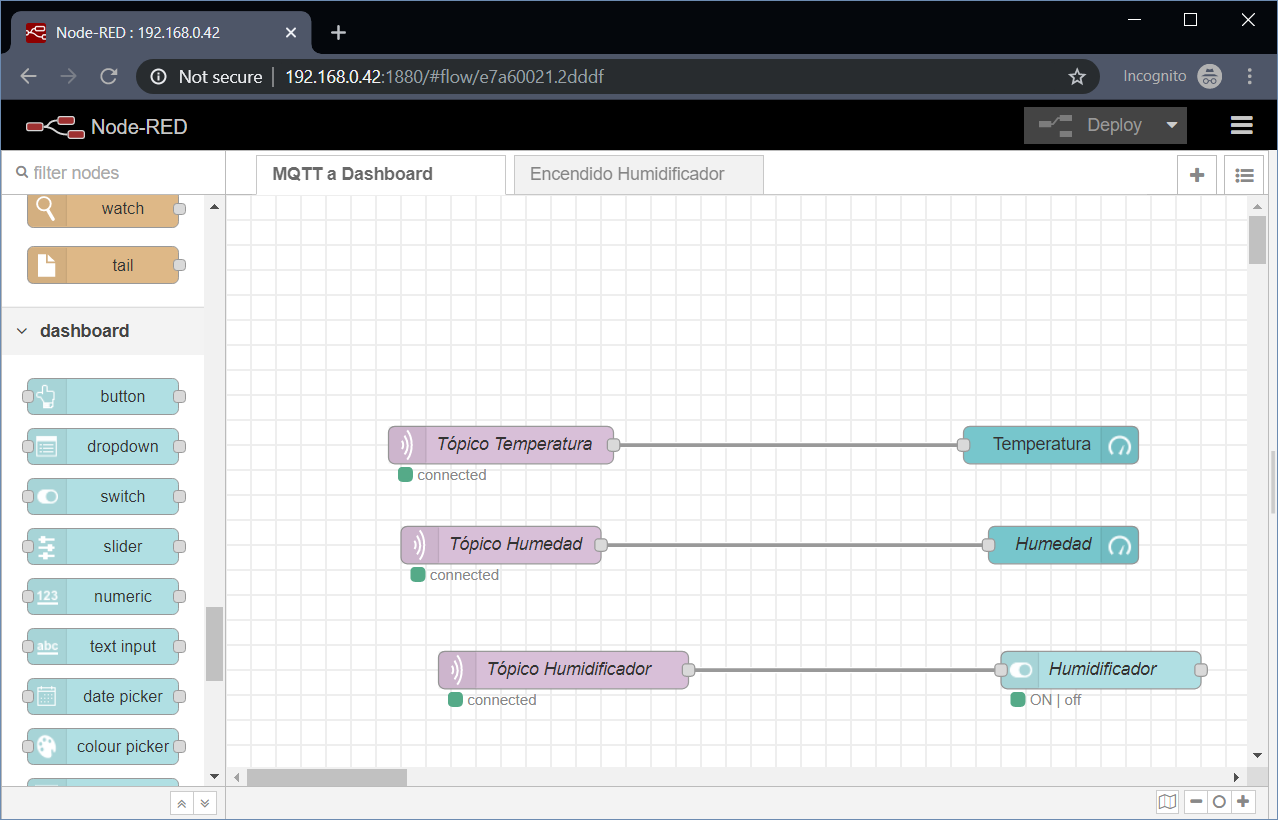Open Chrome three-dot menu
Image resolution: width=1278 pixels, height=820 pixels.
(x=1250, y=76)
